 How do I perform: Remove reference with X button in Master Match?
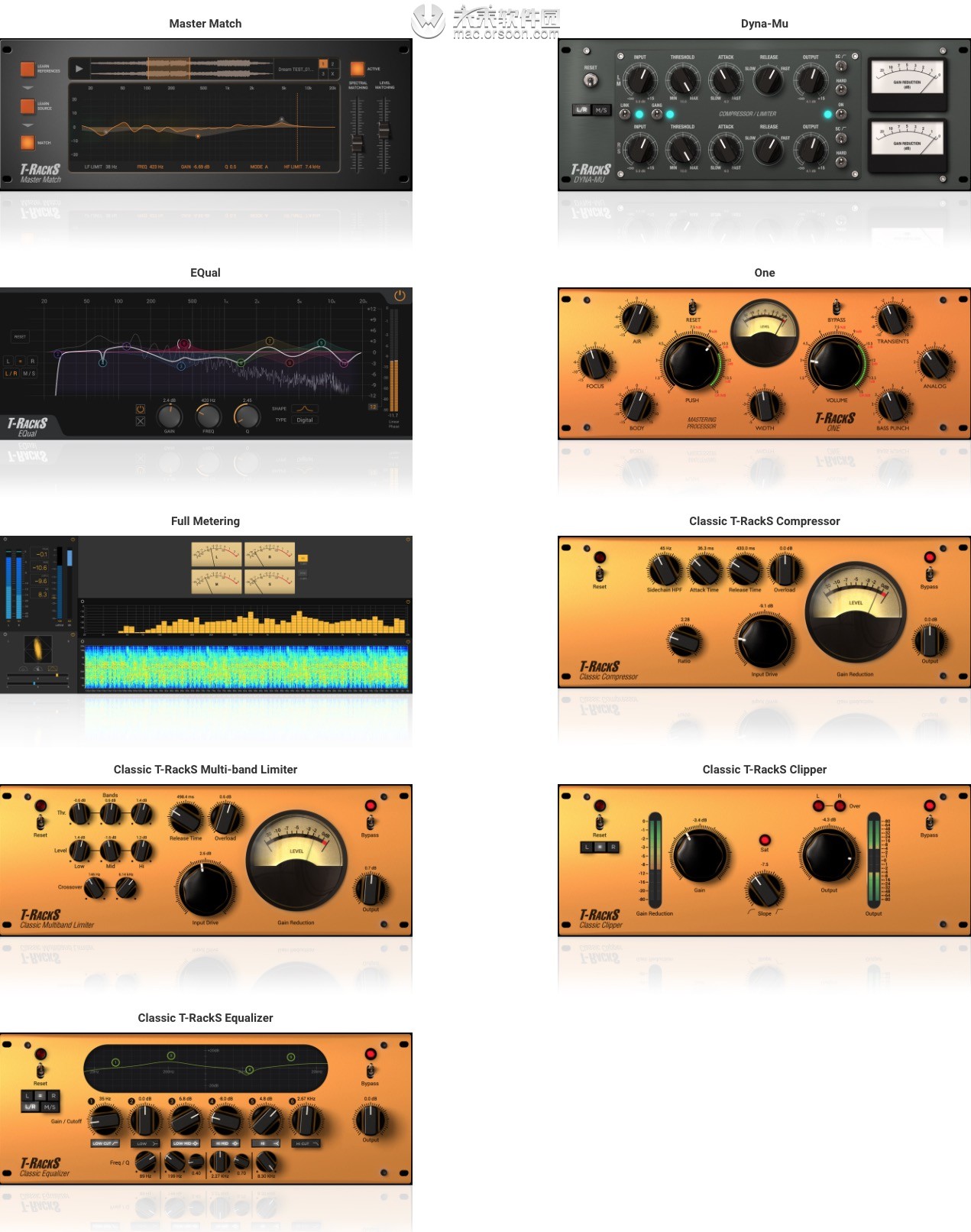point(332,73)
